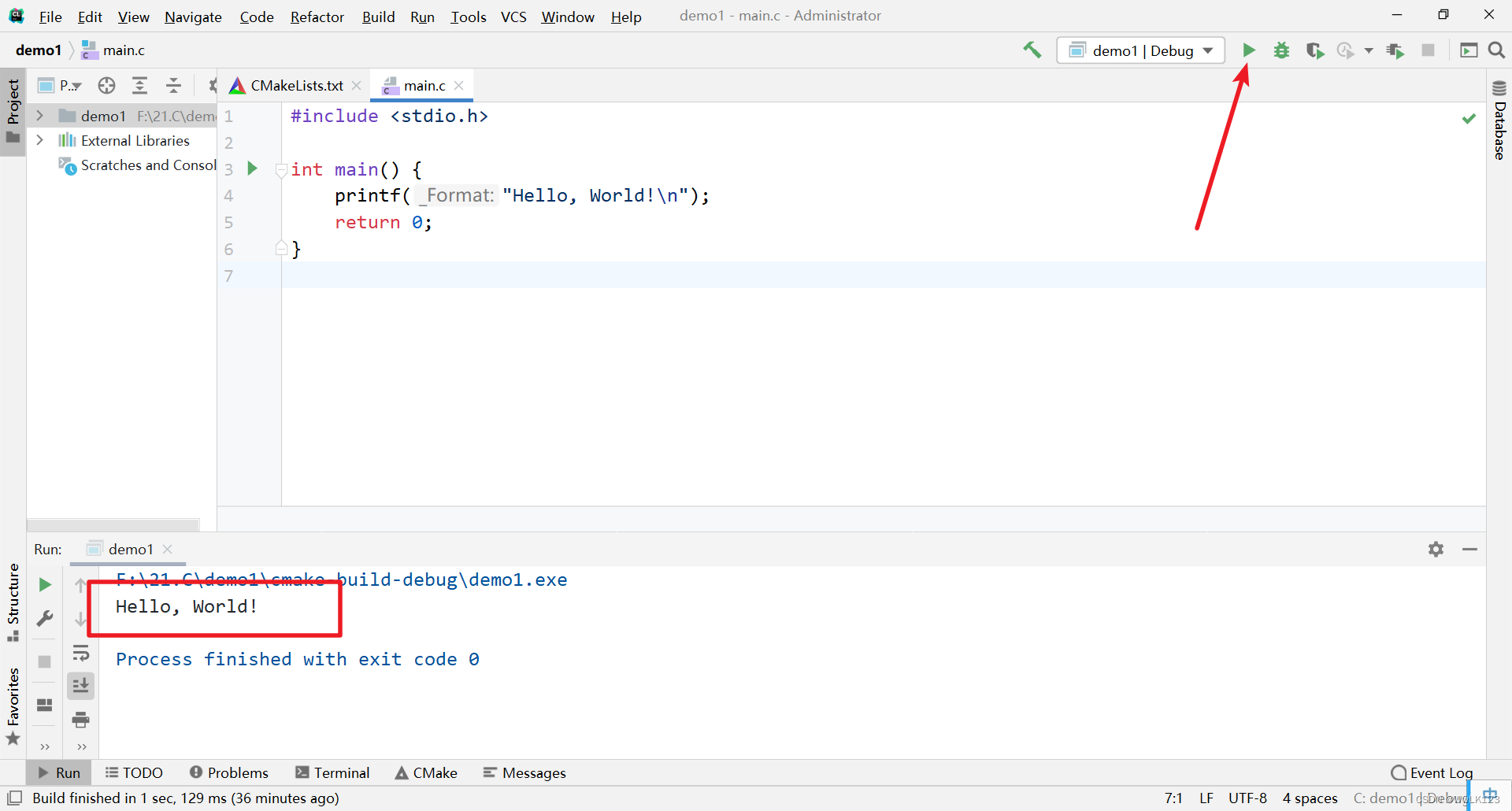Viewport: 1512px width, 811px height.
Task: Open the Navigate menu
Action: click(193, 17)
